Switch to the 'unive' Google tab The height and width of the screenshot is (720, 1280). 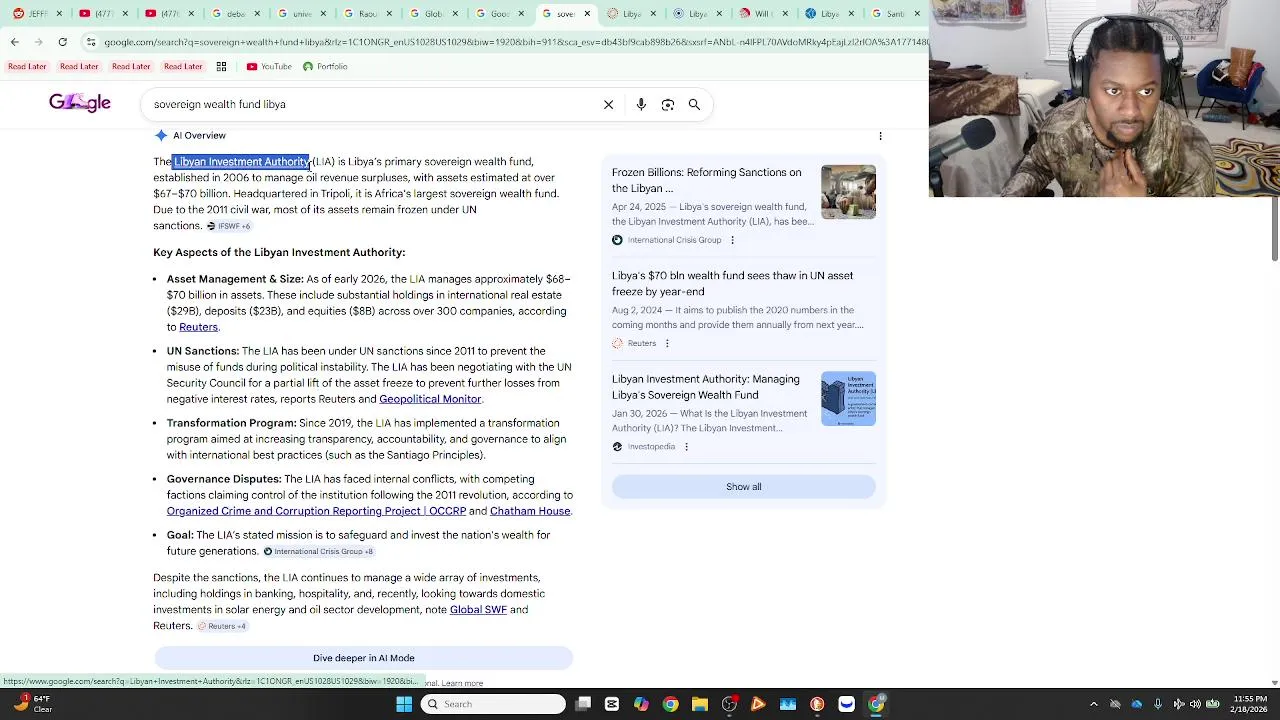coord(300,14)
